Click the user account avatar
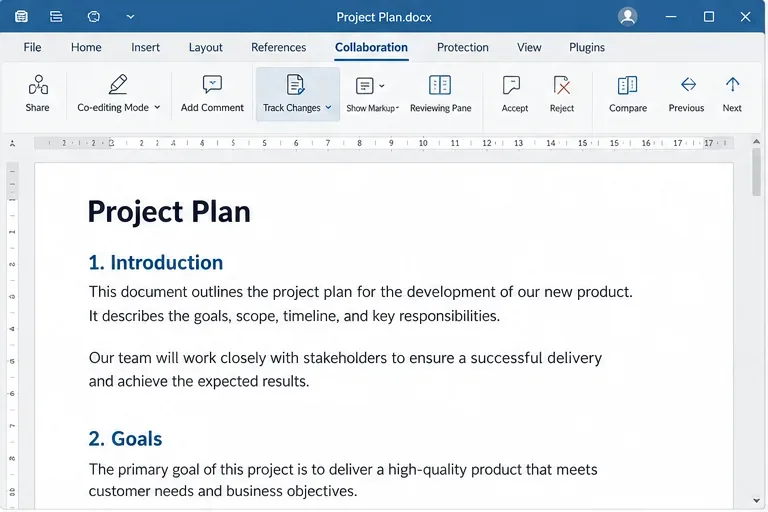 coord(627,17)
